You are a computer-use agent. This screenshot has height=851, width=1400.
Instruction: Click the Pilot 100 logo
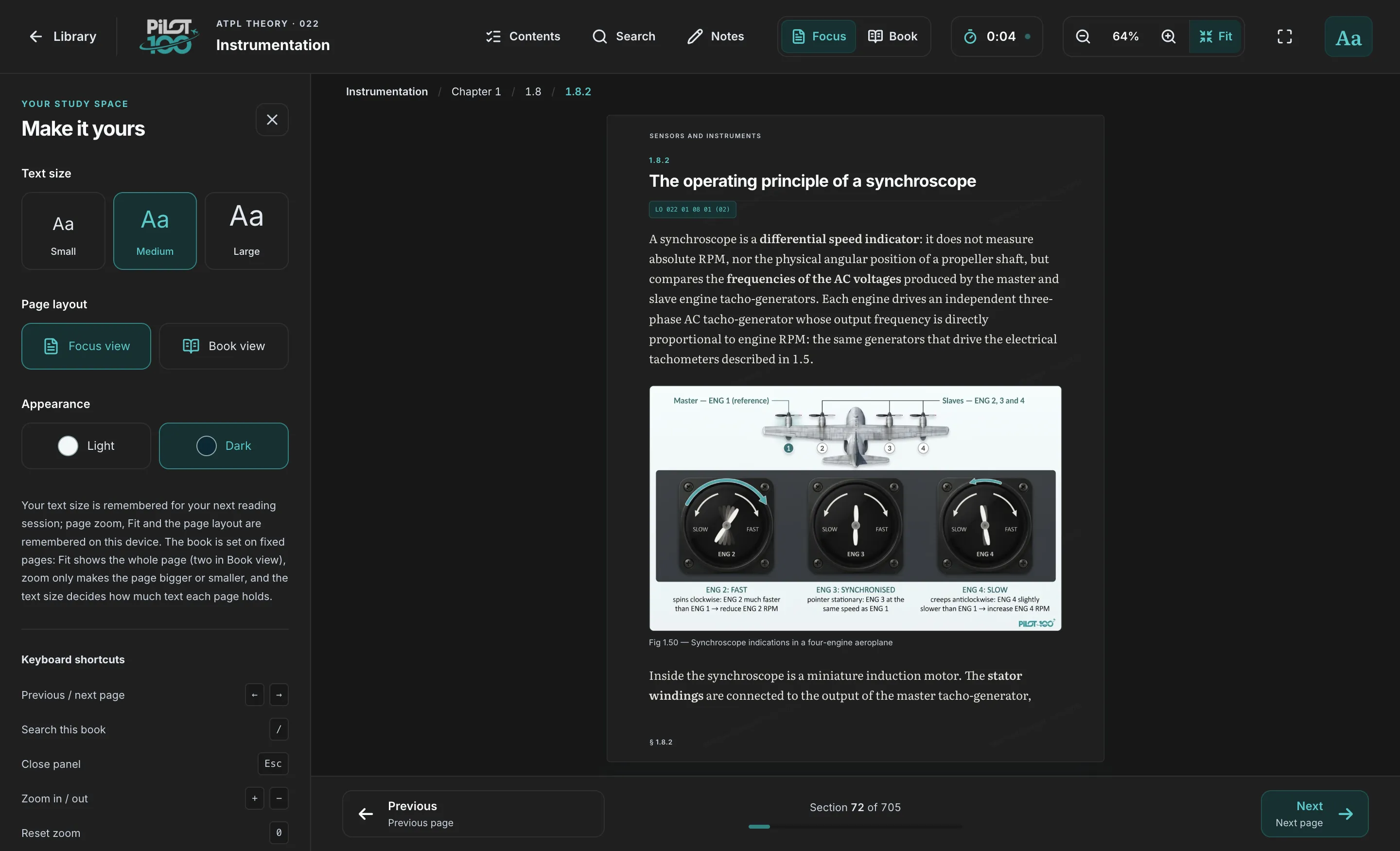[169, 36]
